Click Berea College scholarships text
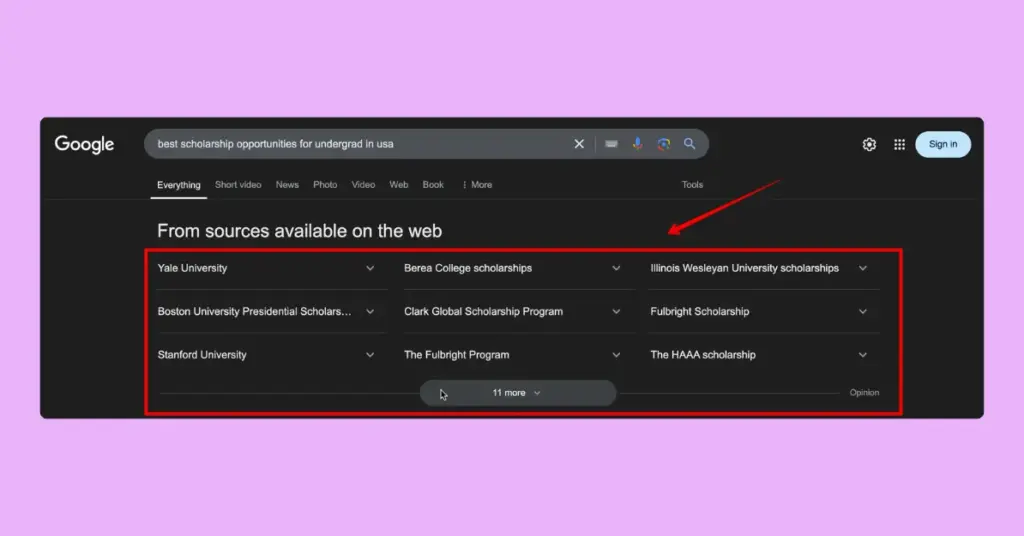The image size is (1024, 536). coord(468,268)
